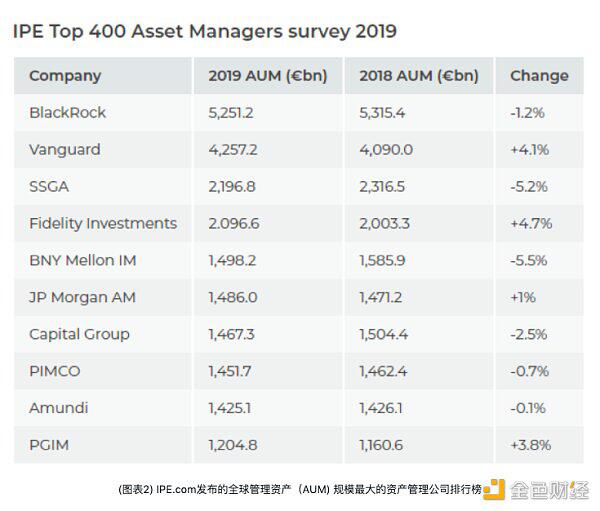This screenshot has height=511, width=600.
Task: Click the 金色财经 watermark text
Action: pos(549,489)
